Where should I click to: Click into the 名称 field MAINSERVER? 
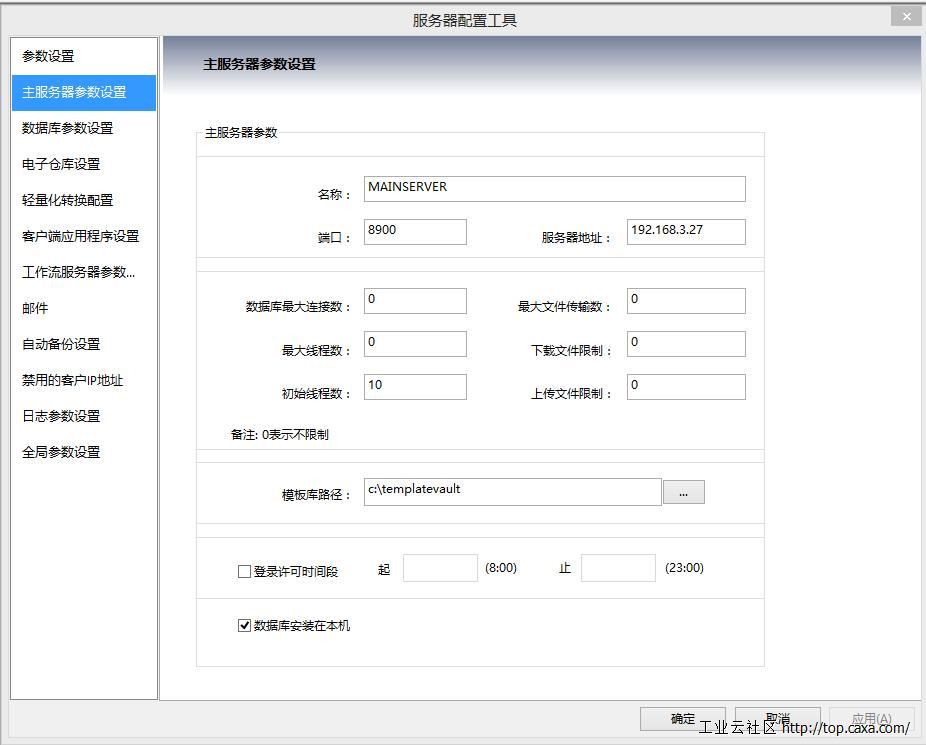554,189
